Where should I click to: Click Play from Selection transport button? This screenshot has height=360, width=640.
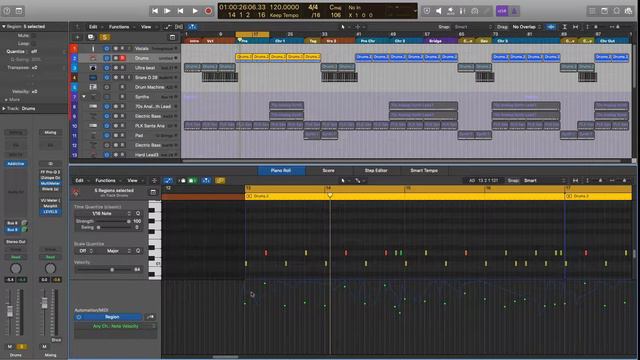click(x=167, y=11)
